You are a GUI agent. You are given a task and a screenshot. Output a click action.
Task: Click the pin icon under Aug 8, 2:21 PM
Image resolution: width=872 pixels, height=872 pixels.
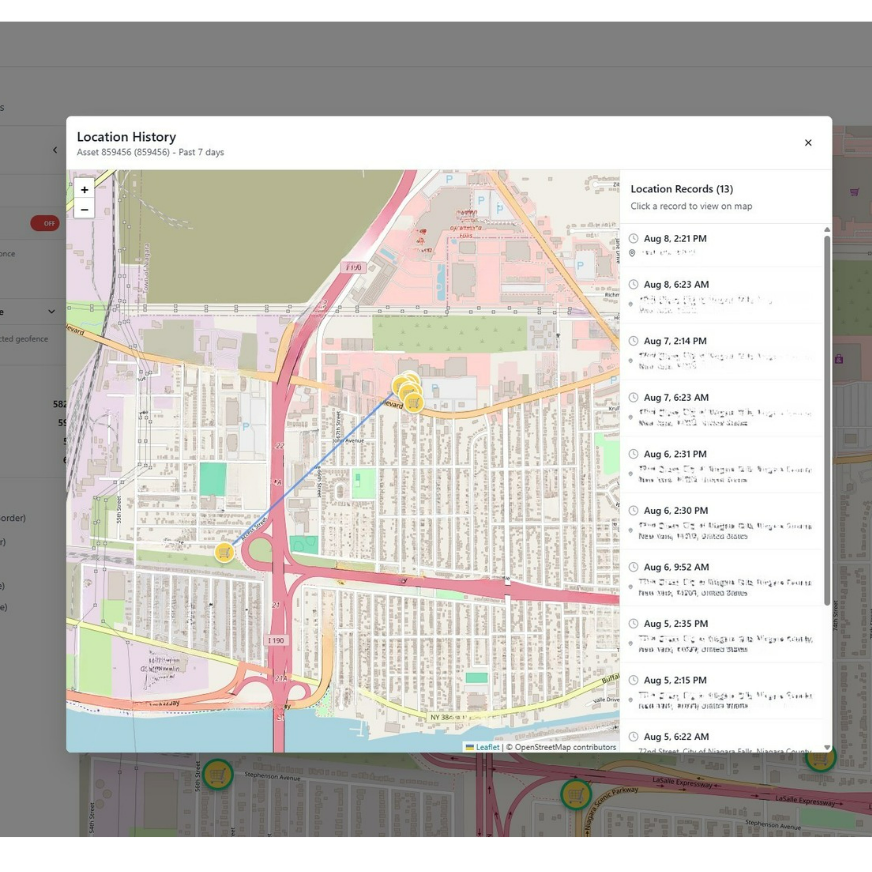(x=632, y=253)
